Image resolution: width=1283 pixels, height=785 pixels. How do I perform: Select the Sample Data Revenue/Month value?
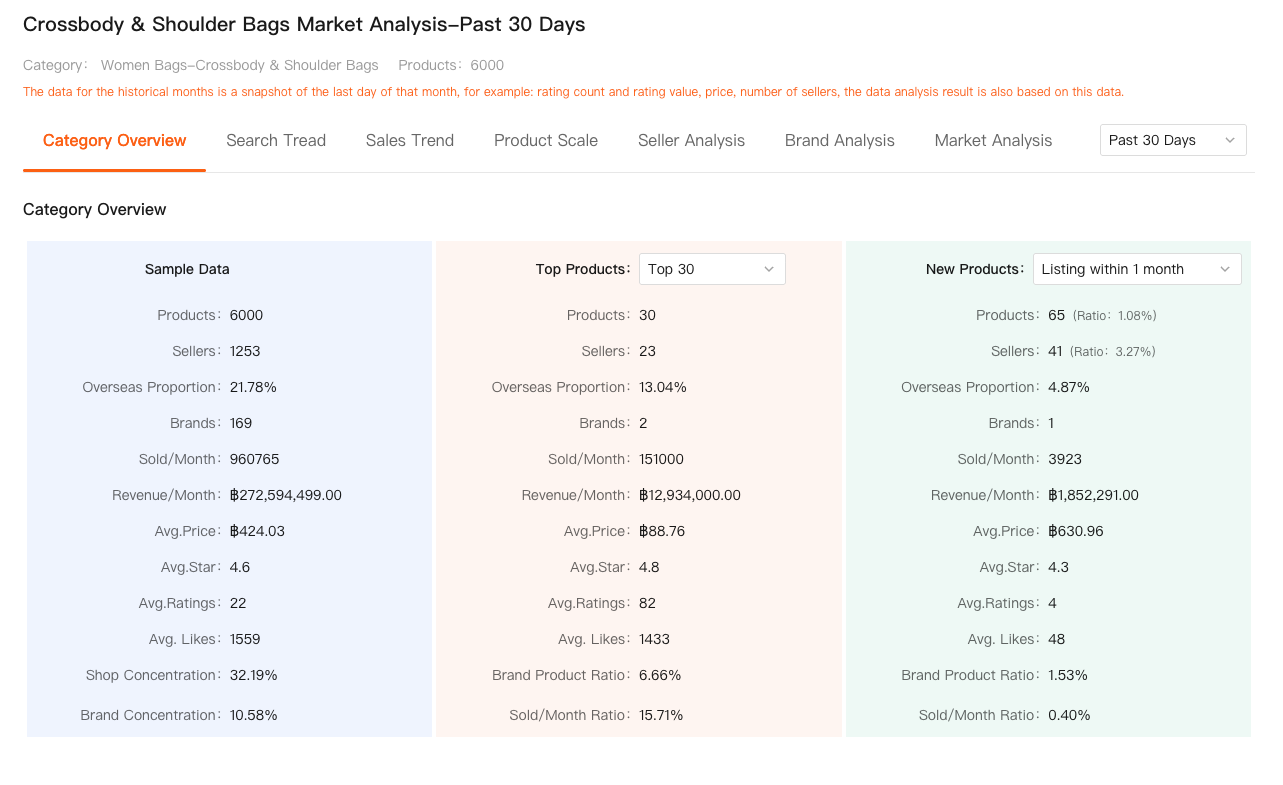(285, 495)
